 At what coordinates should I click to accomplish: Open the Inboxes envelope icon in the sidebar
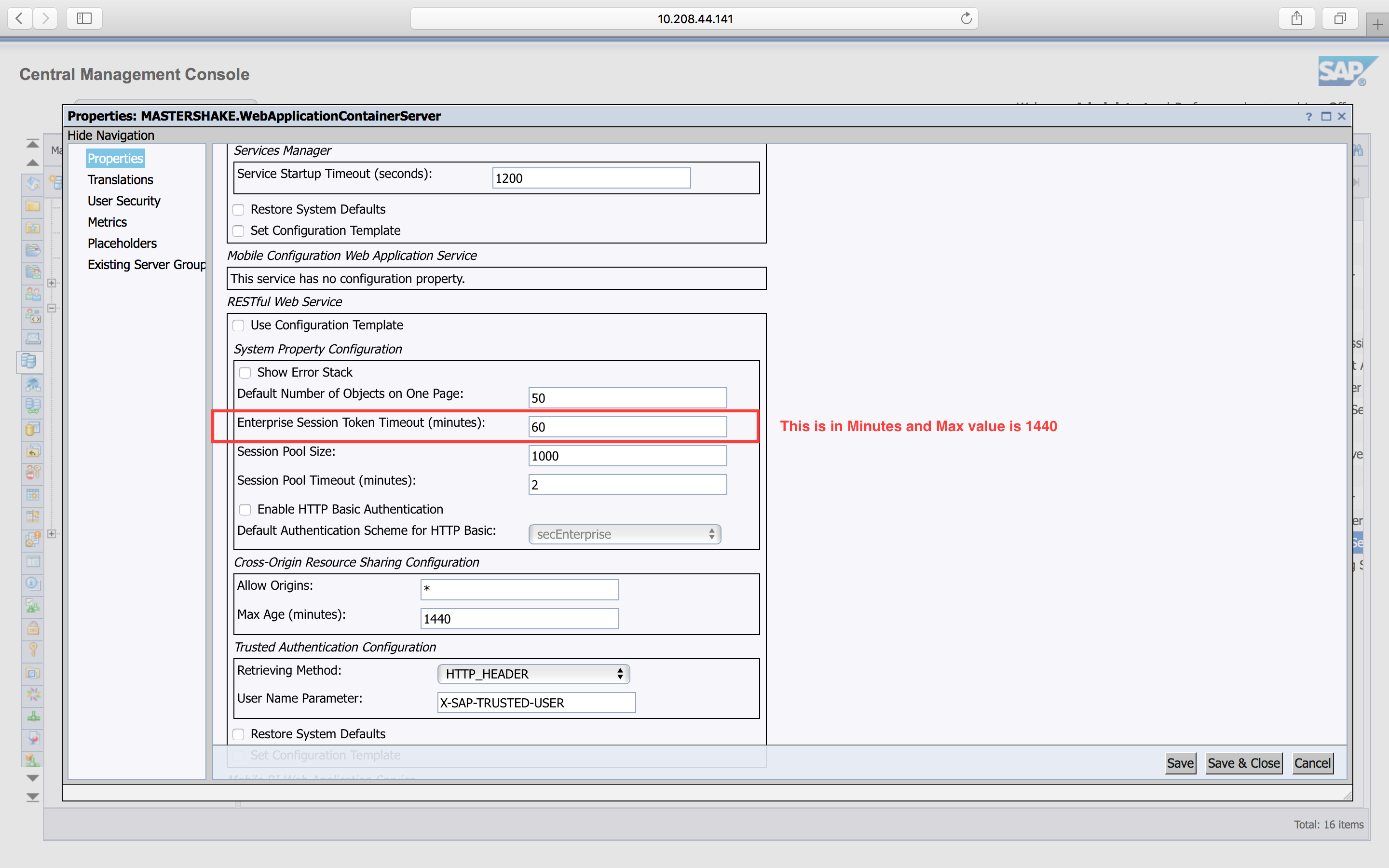point(33,339)
